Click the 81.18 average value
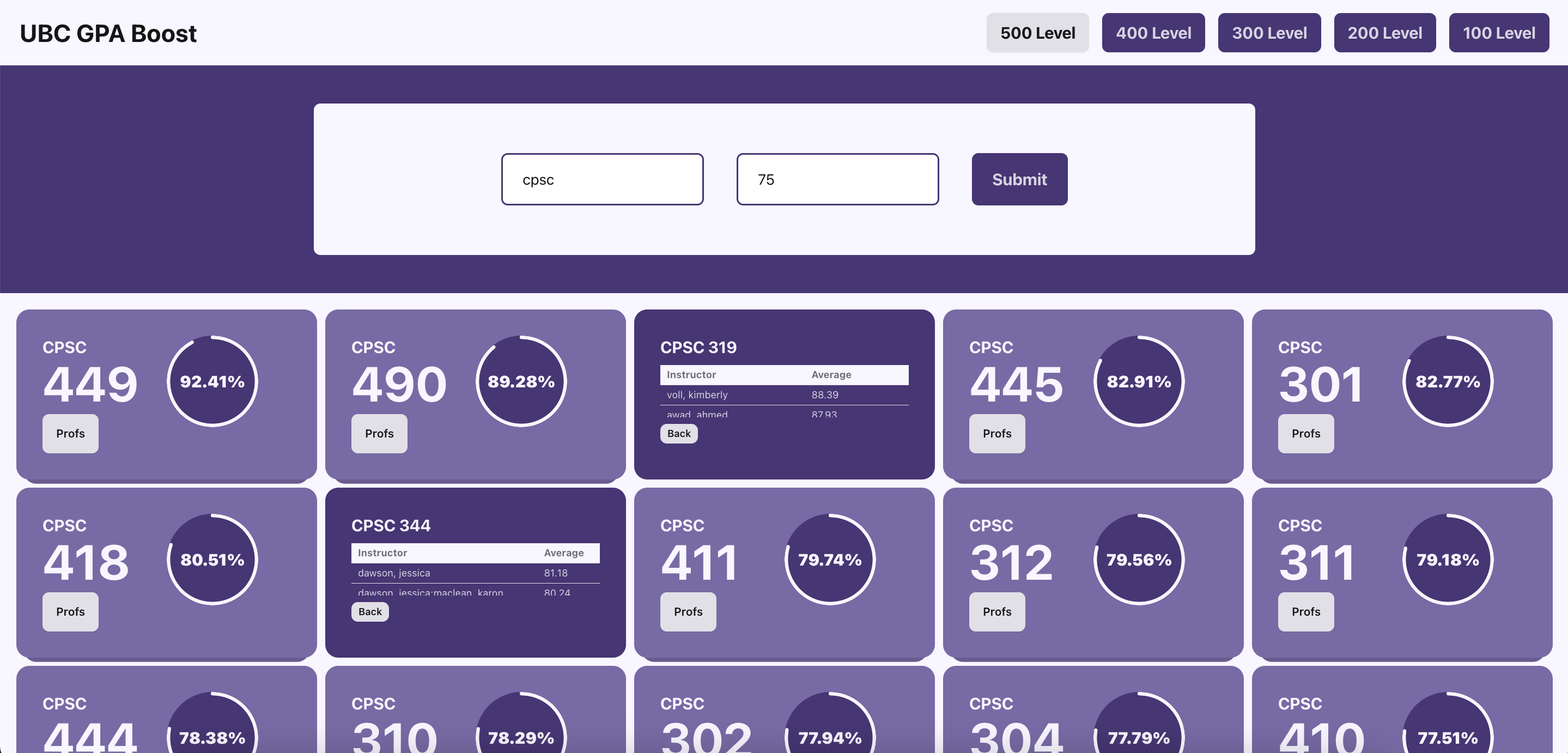This screenshot has height=753, width=1568. click(x=556, y=573)
